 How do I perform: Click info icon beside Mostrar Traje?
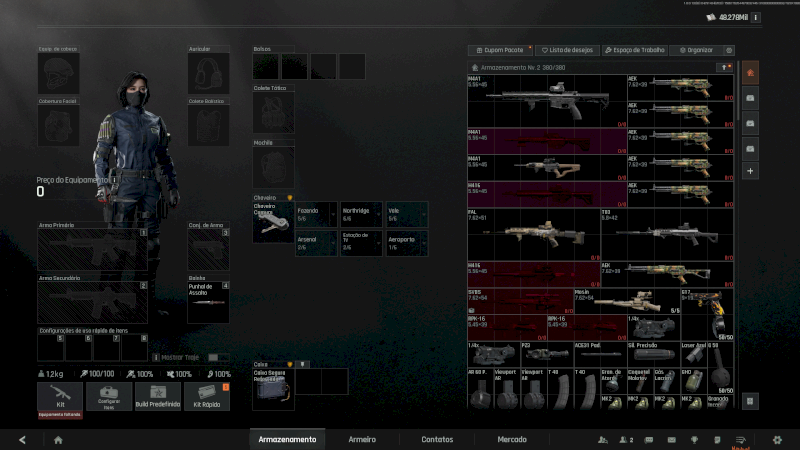[x=156, y=357]
